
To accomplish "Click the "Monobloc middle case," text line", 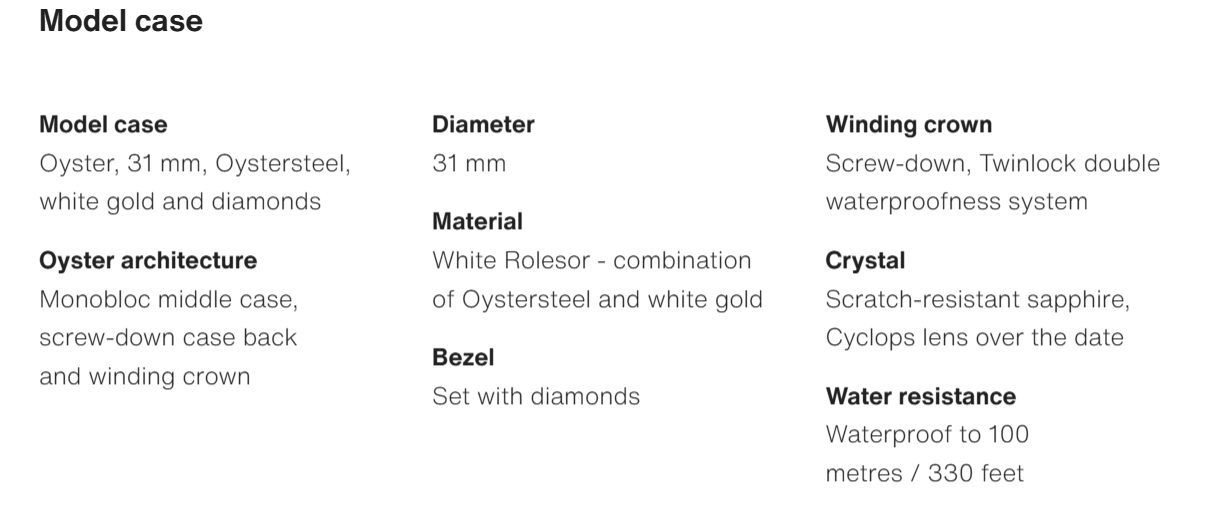I will pyautogui.click(x=169, y=299).
